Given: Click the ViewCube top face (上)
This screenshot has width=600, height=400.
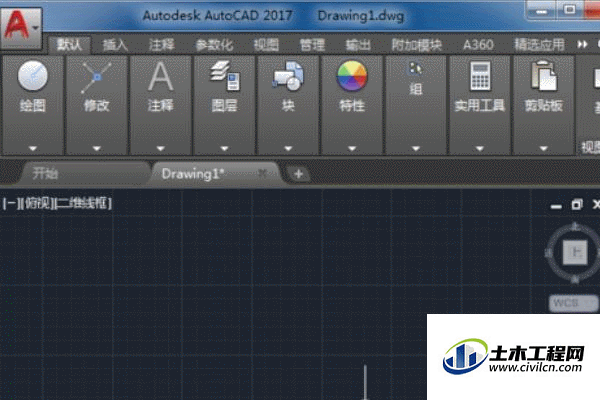Looking at the screenshot, I should (575, 252).
